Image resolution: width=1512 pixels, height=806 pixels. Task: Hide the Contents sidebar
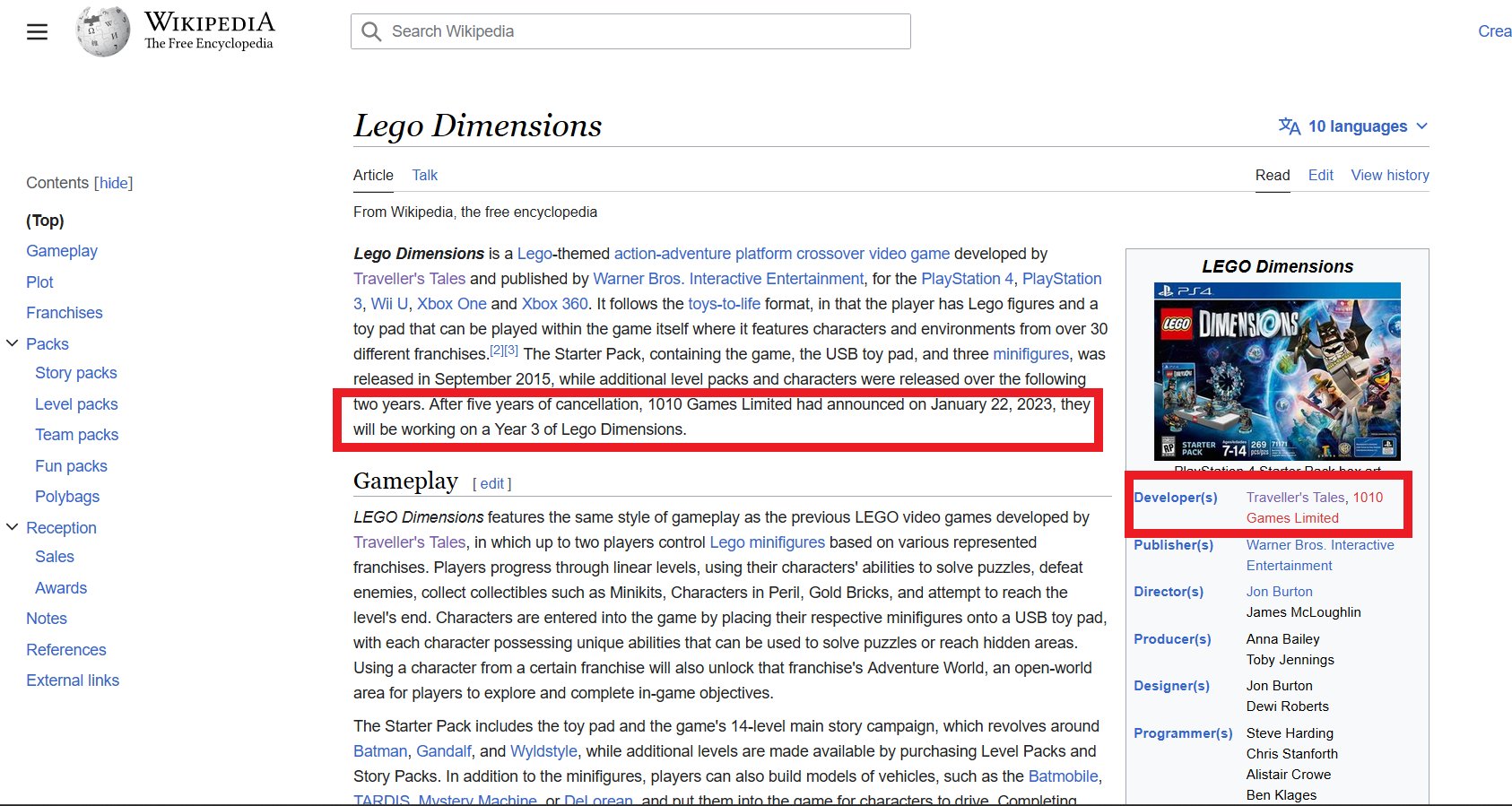point(113,183)
